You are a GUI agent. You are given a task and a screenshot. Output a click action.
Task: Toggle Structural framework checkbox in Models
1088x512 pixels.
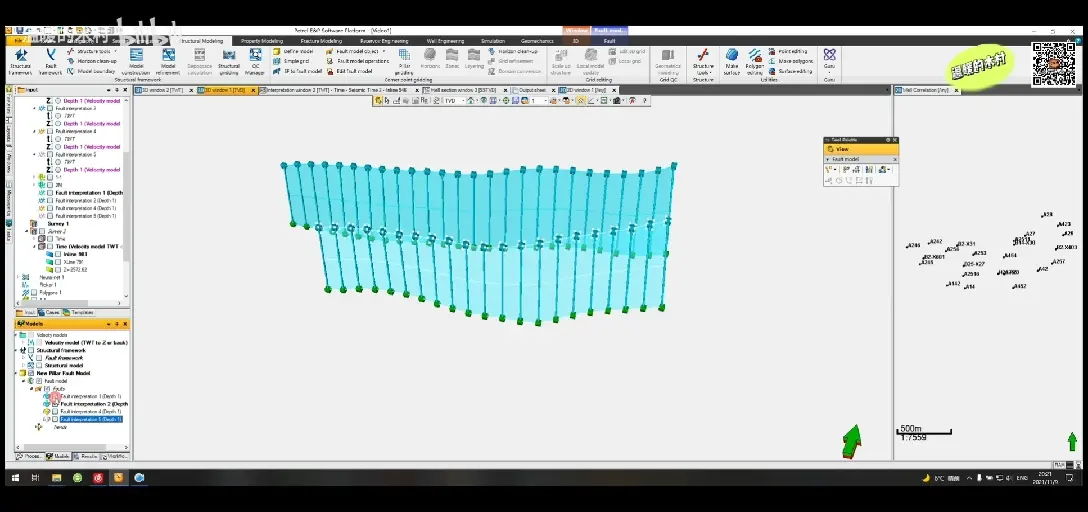(31, 350)
